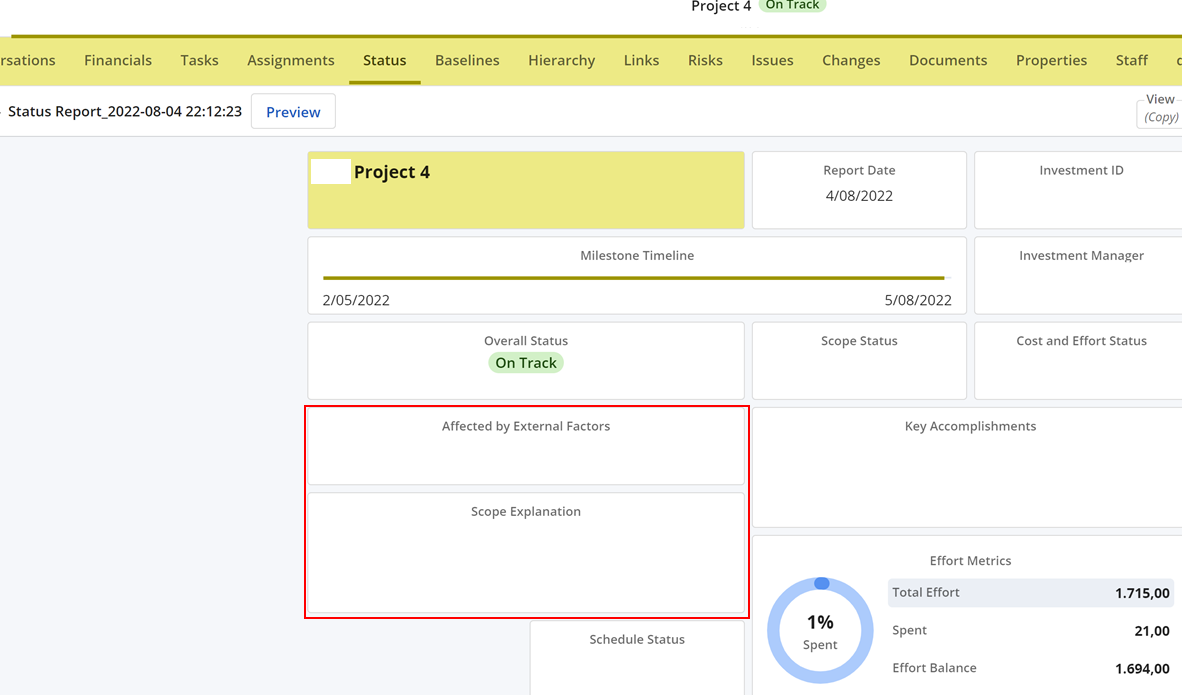Go to the Issues tab
Screen dimensions: 1182x695
[x=772, y=60]
